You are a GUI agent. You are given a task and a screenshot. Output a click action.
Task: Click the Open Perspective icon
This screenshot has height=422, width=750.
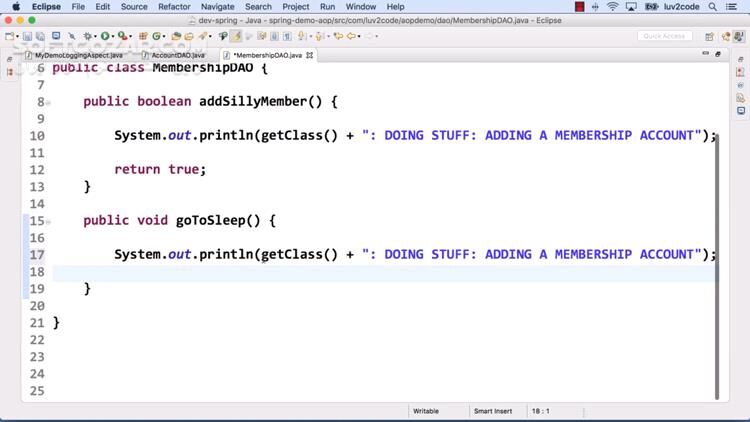[707, 37]
